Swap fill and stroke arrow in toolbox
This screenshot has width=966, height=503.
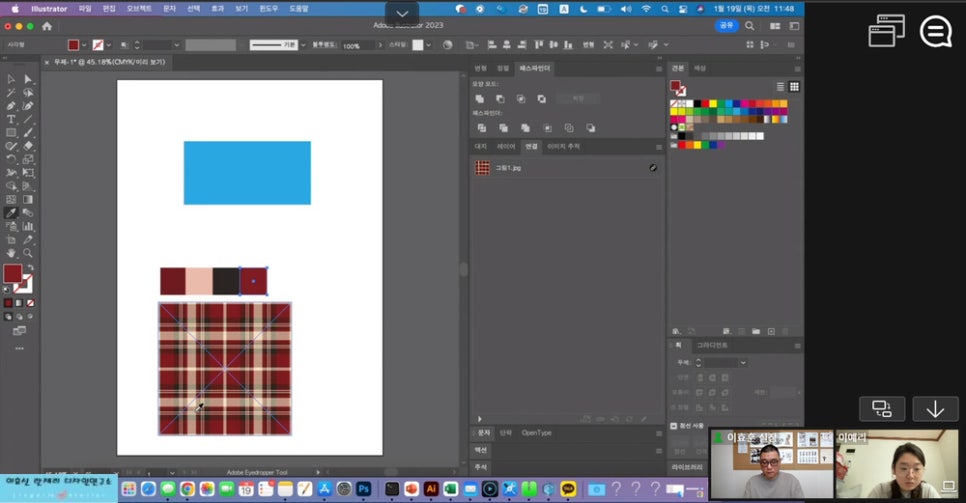click(30, 268)
